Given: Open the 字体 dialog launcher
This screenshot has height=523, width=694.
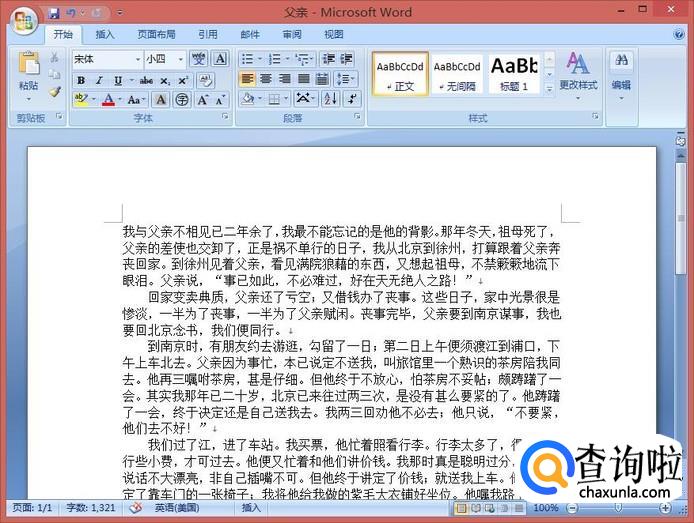Looking at the screenshot, I should coord(225,116).
